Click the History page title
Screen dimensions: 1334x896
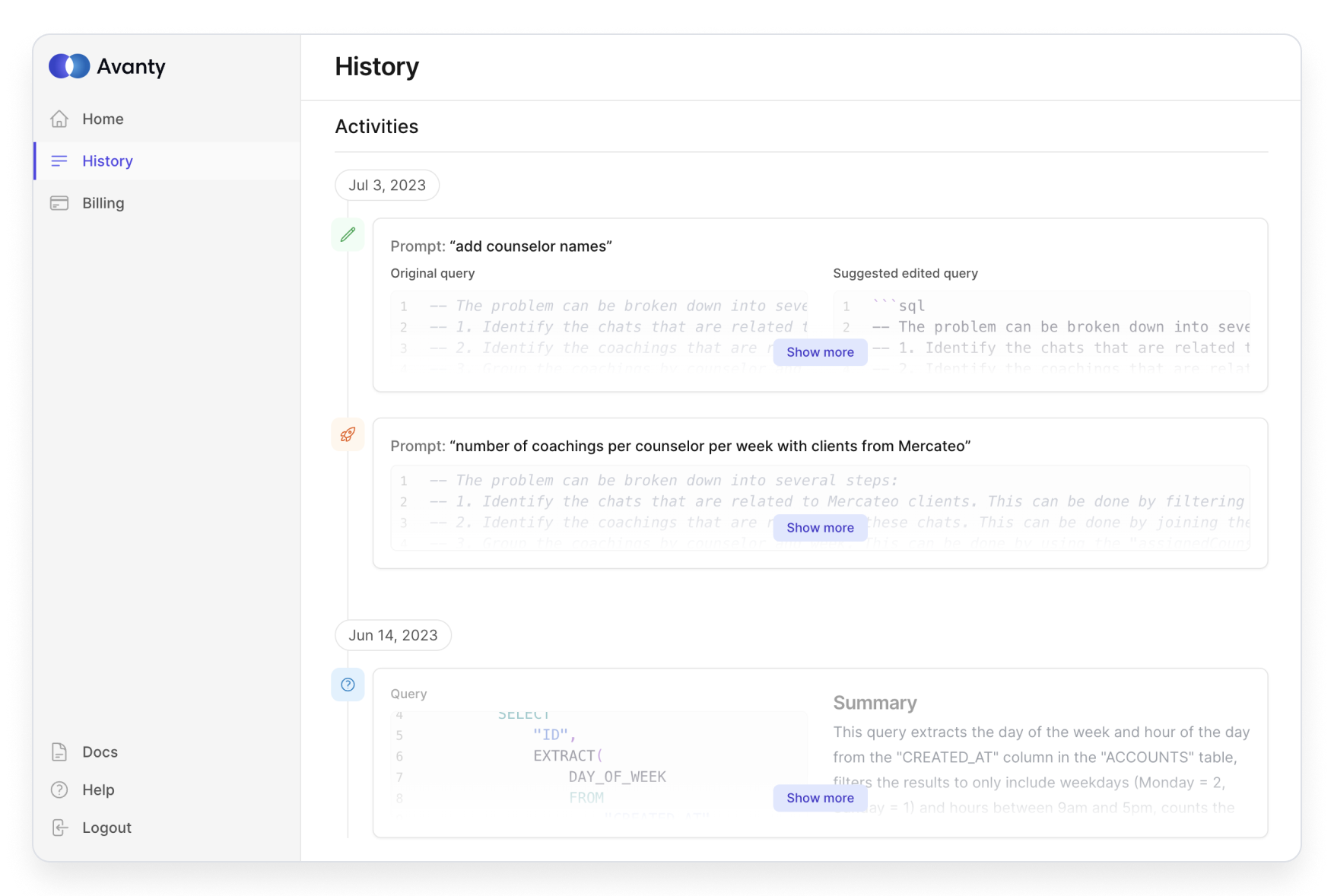[x=377, y=66]
